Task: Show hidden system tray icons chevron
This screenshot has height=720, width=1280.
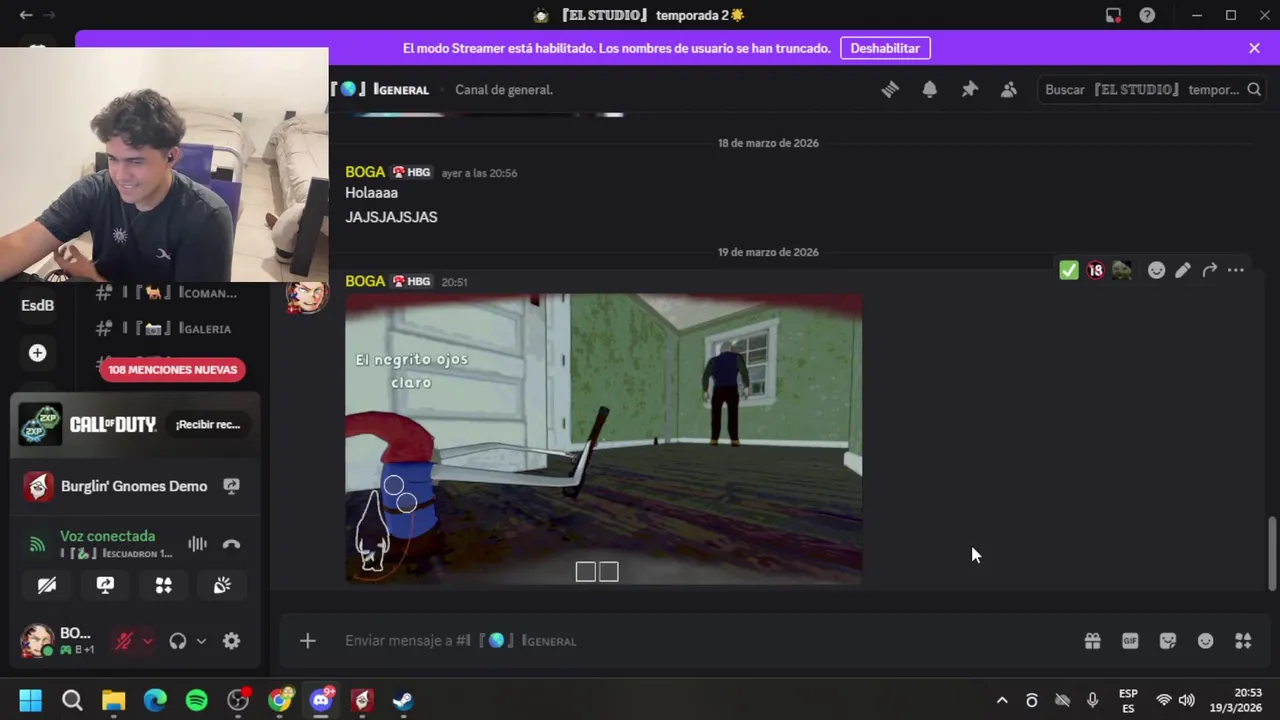Action: (1002, 700)
